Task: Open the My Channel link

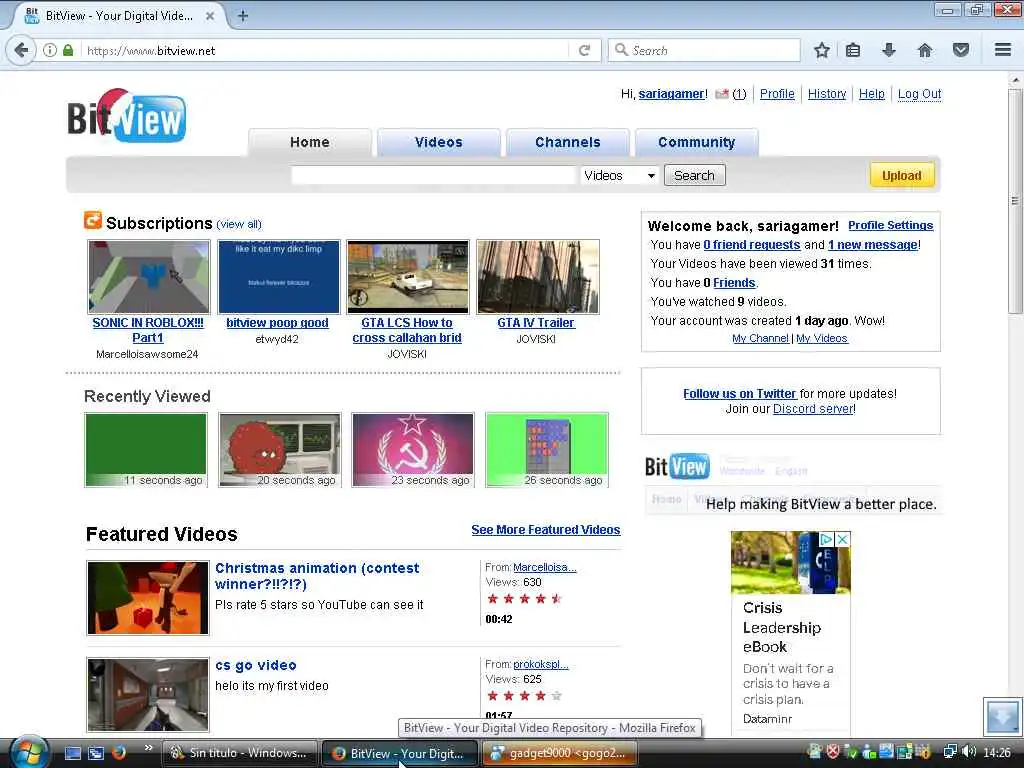Action: (760, 338)
